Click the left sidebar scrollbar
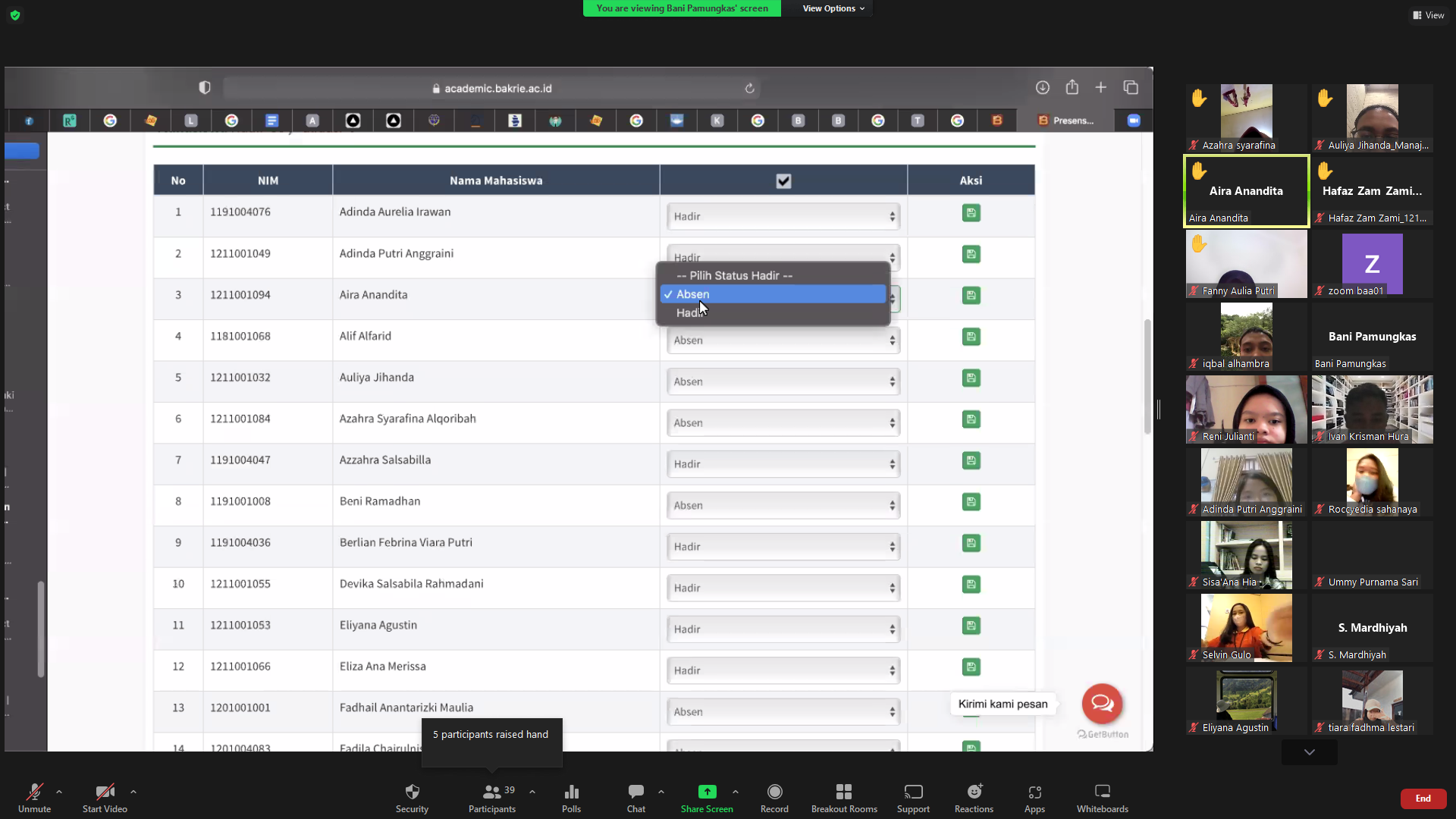 41,629
